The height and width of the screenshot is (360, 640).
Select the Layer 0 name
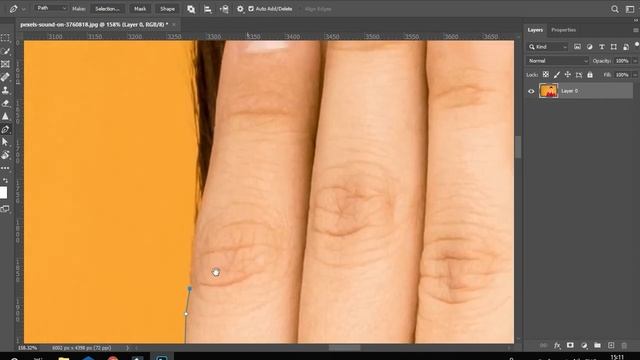point(569,91)
